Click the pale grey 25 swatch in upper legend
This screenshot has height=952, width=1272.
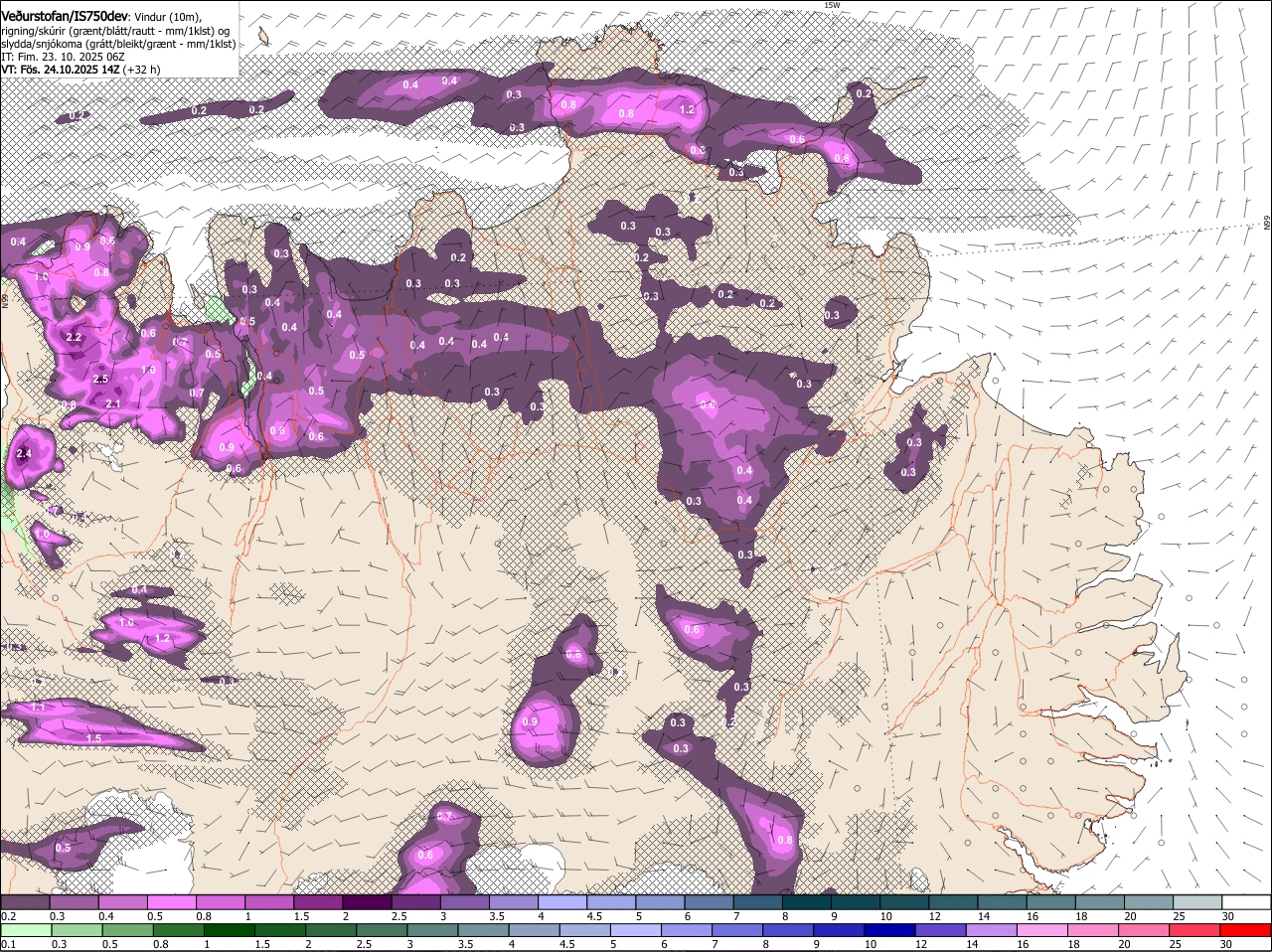[x=1198, y=902]
